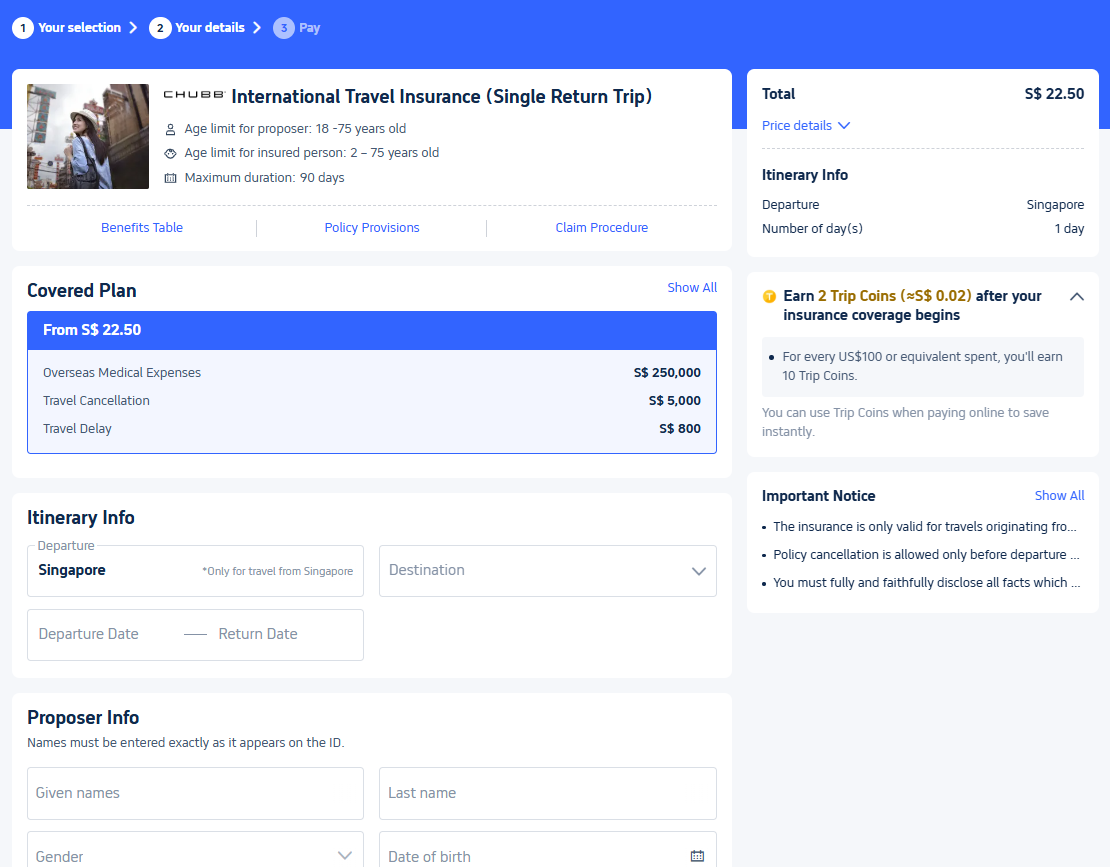Click the proposer age limit person icon

[x=170, y=129]
